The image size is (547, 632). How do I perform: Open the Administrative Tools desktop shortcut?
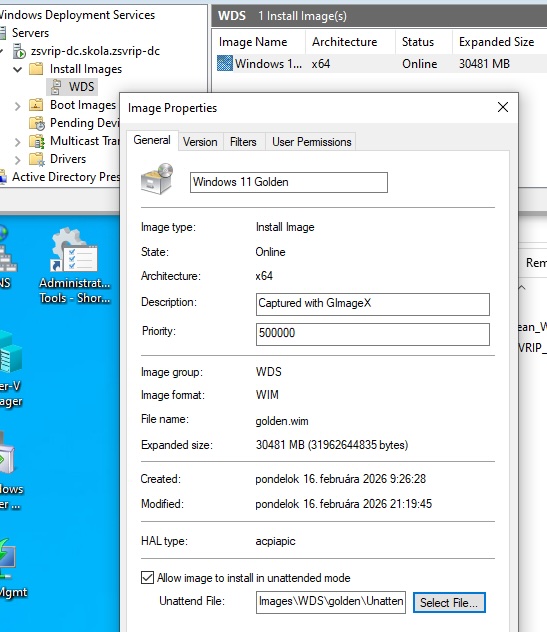click(x=75, y=265)
